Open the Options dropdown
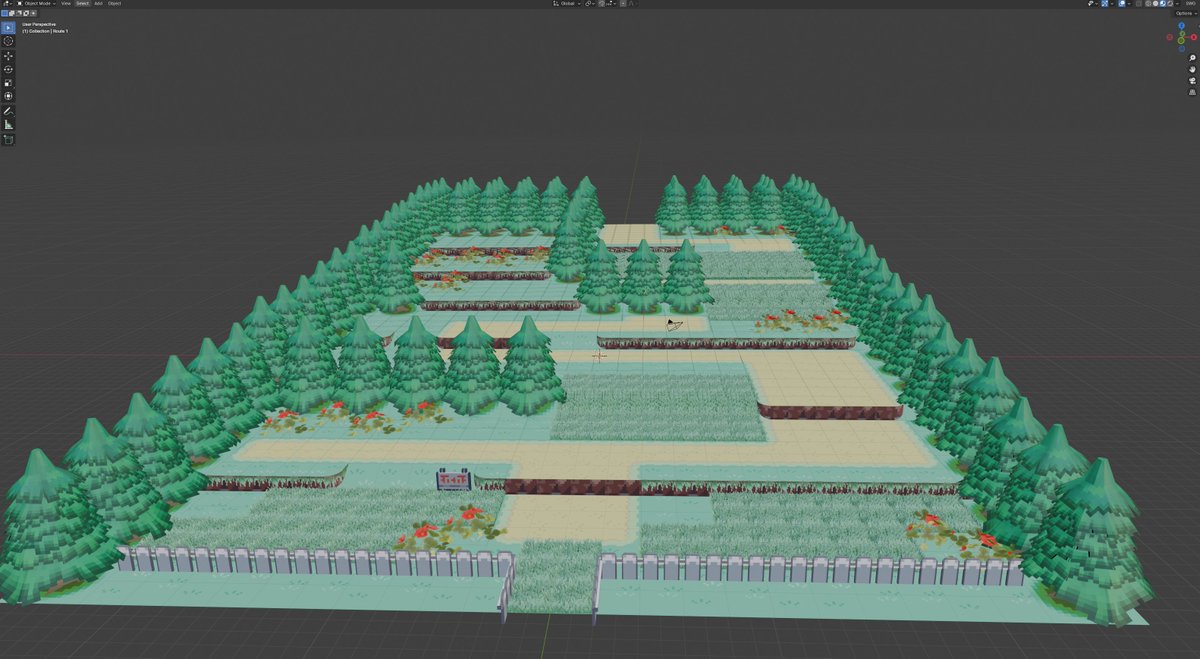 (x=1186, y=13)
